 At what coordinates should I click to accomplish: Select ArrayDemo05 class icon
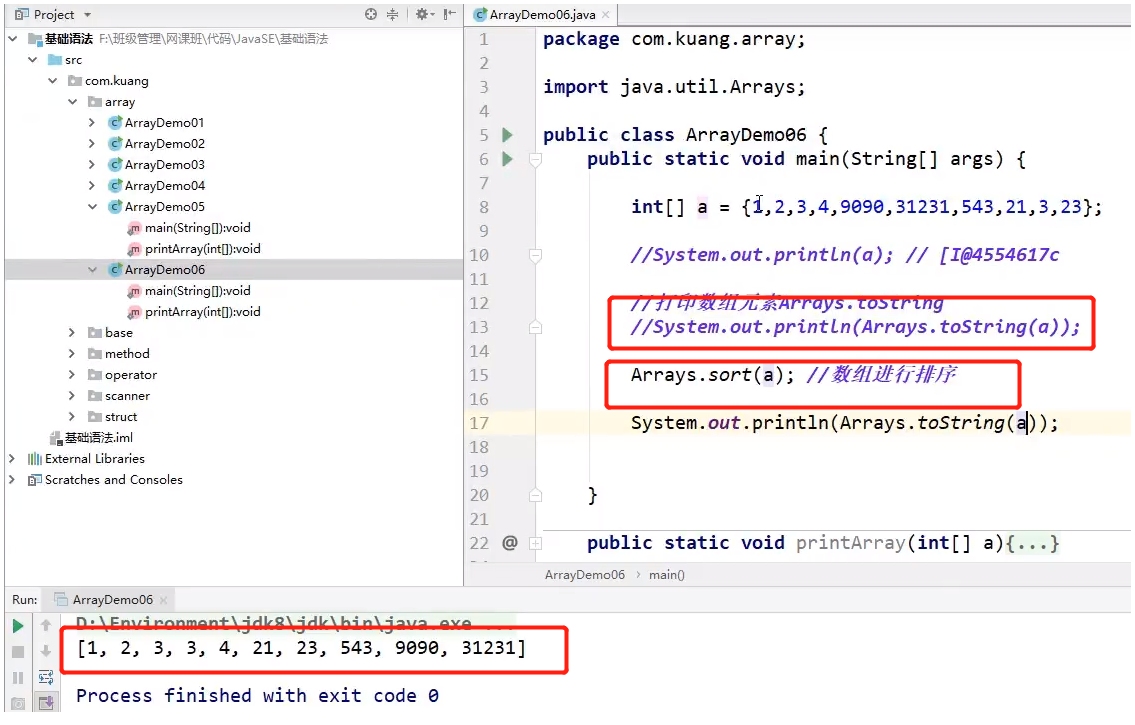114,206
